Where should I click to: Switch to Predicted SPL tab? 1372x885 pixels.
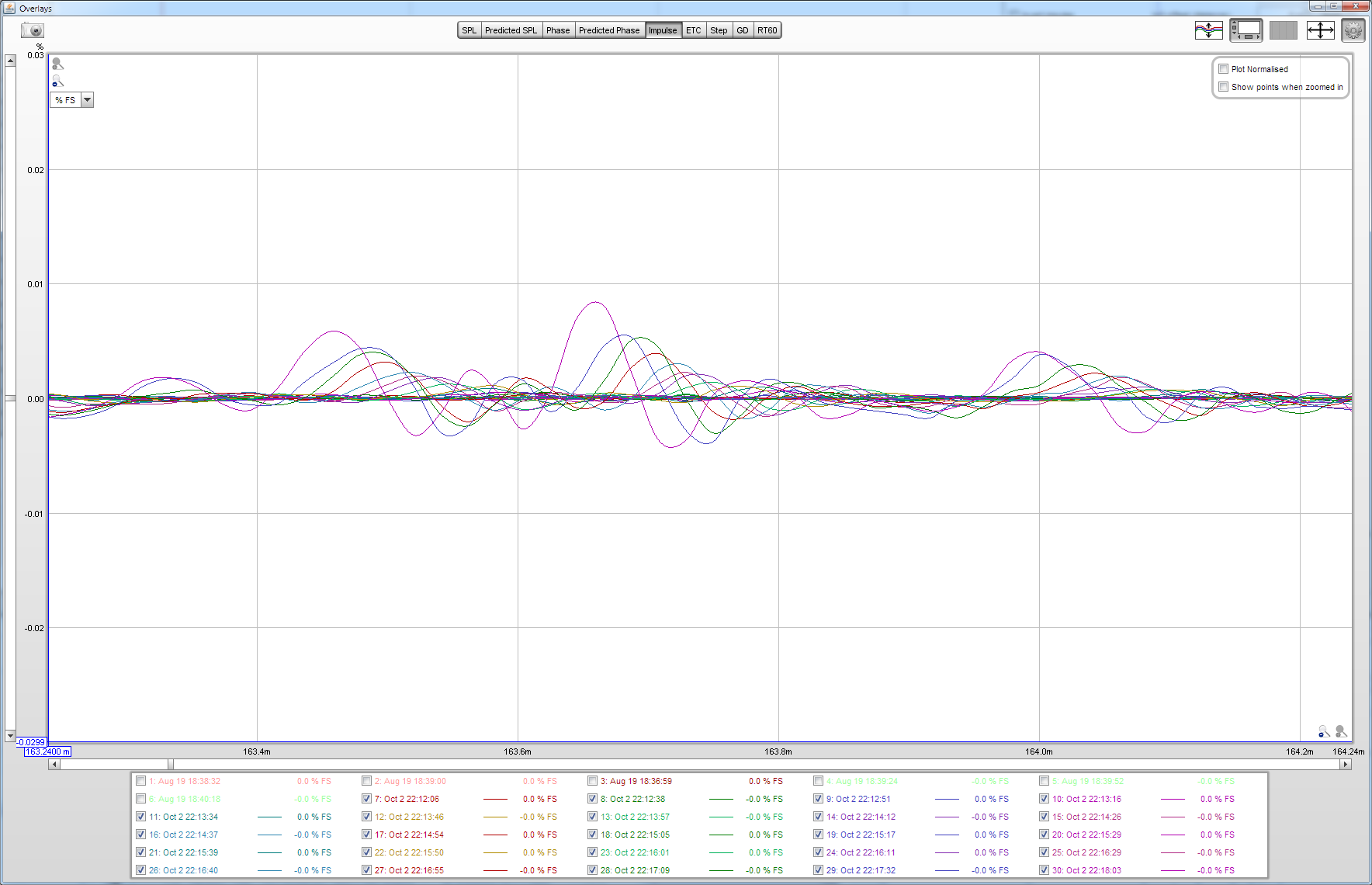[x=511, y=30]
